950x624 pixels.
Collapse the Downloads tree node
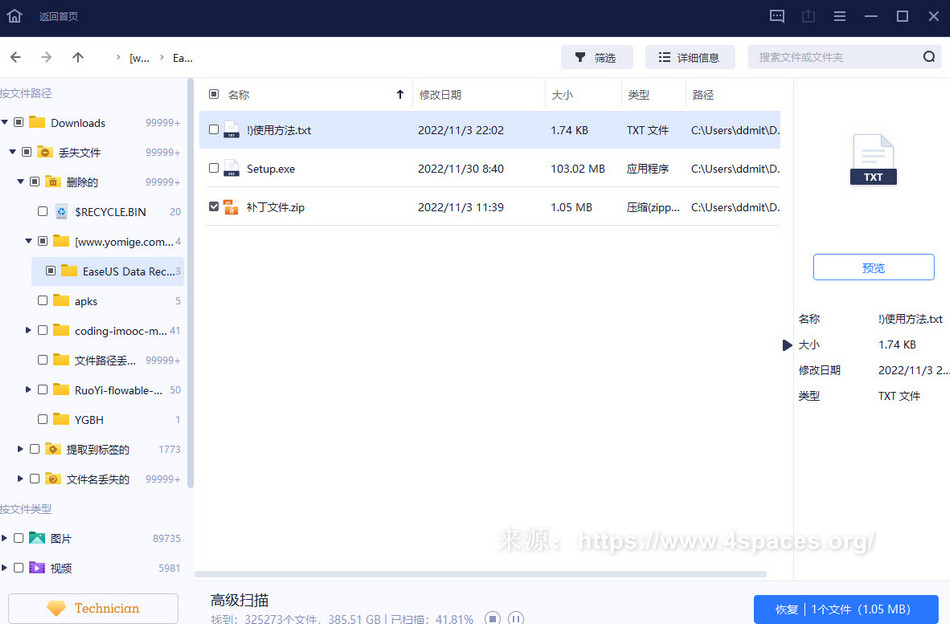point(5,123)
